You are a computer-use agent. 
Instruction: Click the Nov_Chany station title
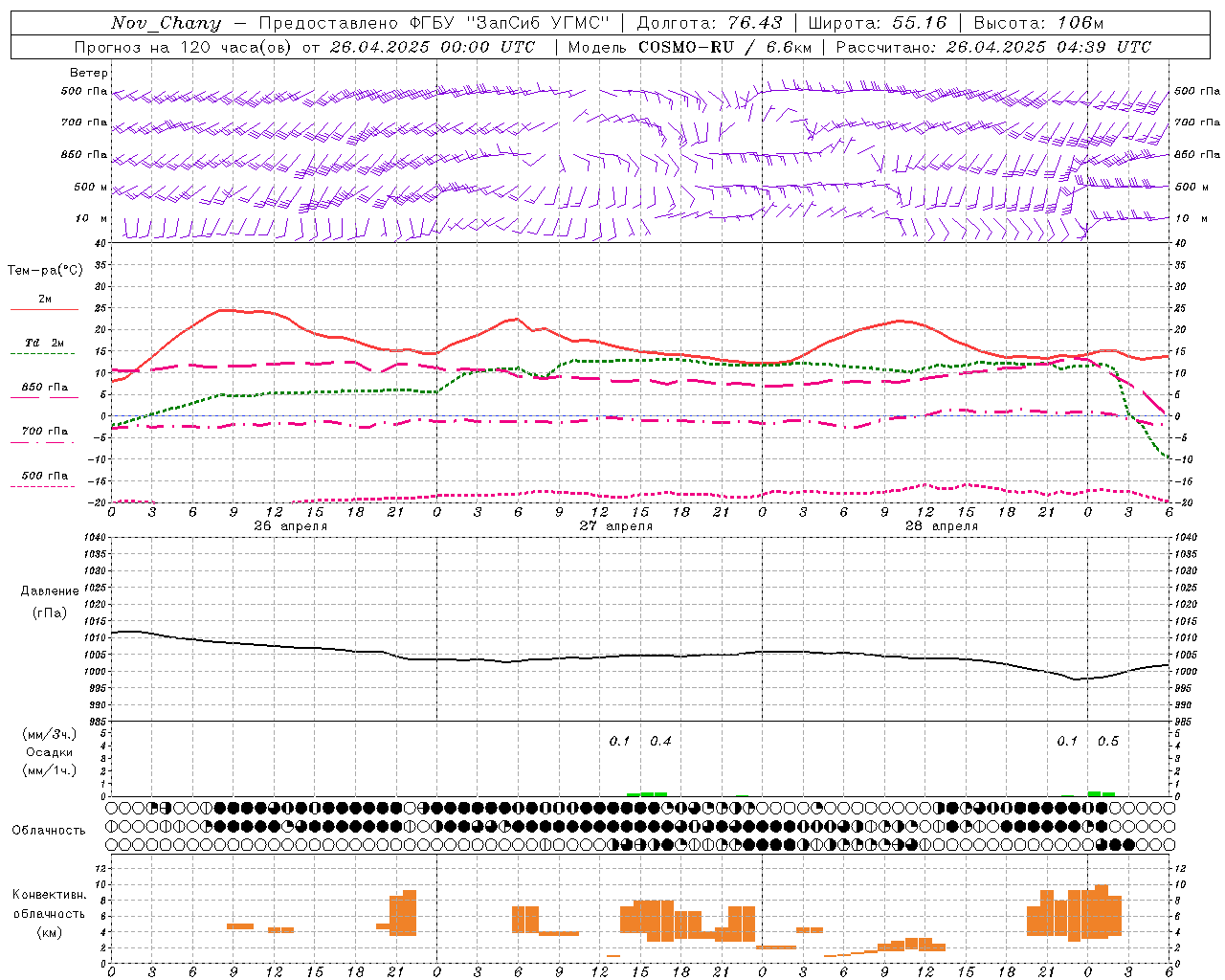point(166,23)
